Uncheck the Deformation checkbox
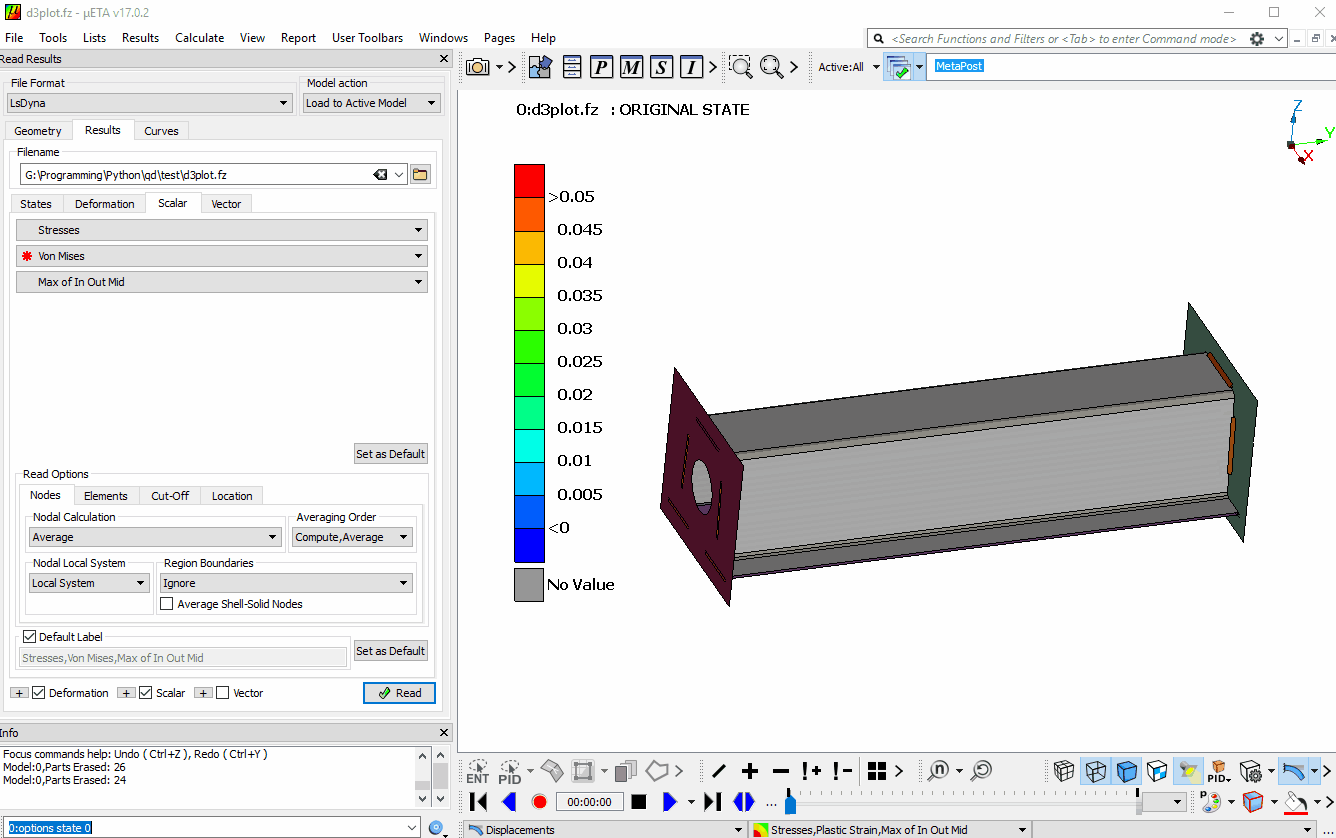 coord(39,693)
